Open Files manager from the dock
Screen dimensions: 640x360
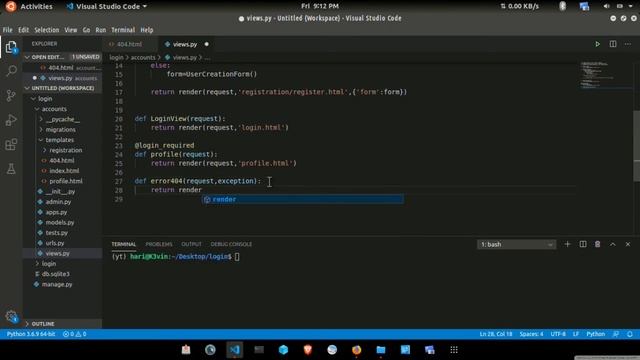[381, 350]
